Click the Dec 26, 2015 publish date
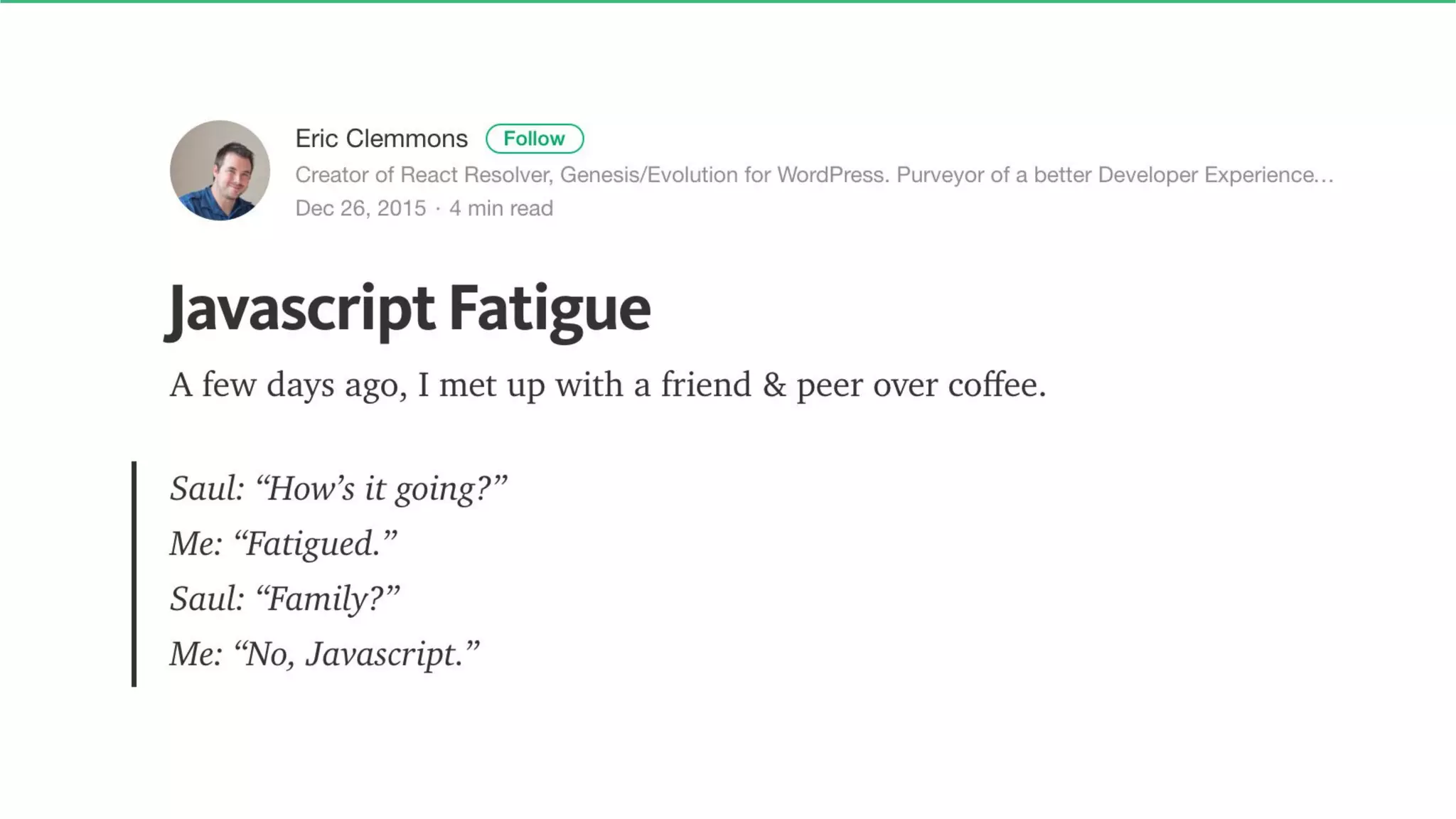This screenshot has width=1456, height=819. pos(360,208)
